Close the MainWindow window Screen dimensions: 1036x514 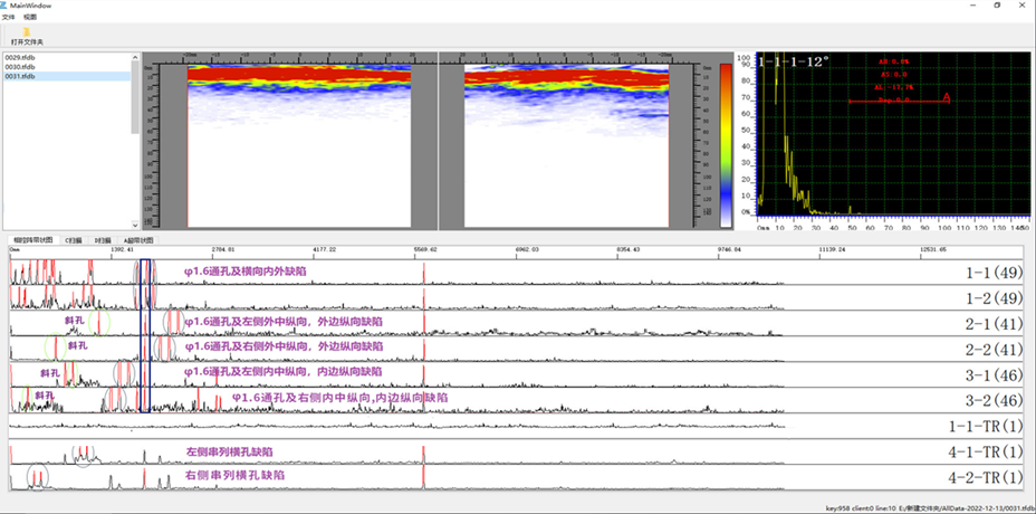click(x=1021, y=5)
